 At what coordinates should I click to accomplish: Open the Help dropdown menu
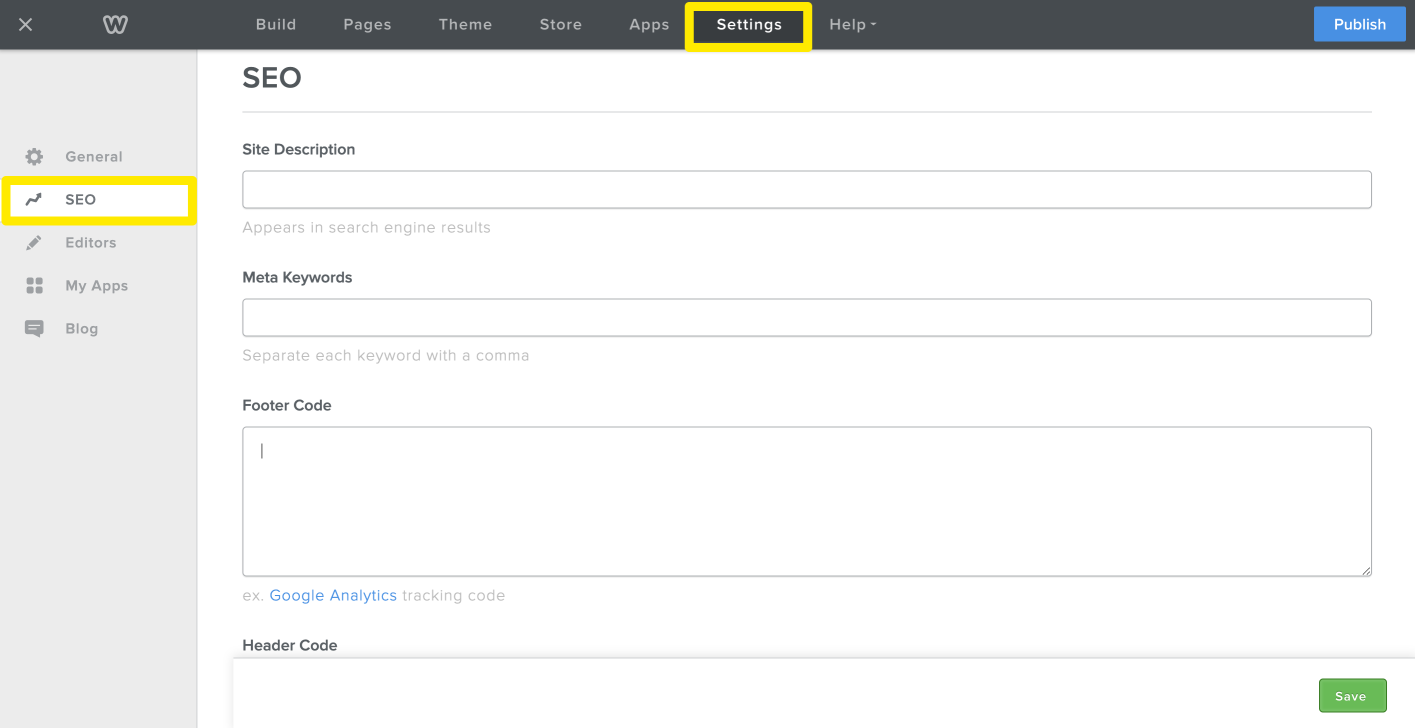(852, 25)
